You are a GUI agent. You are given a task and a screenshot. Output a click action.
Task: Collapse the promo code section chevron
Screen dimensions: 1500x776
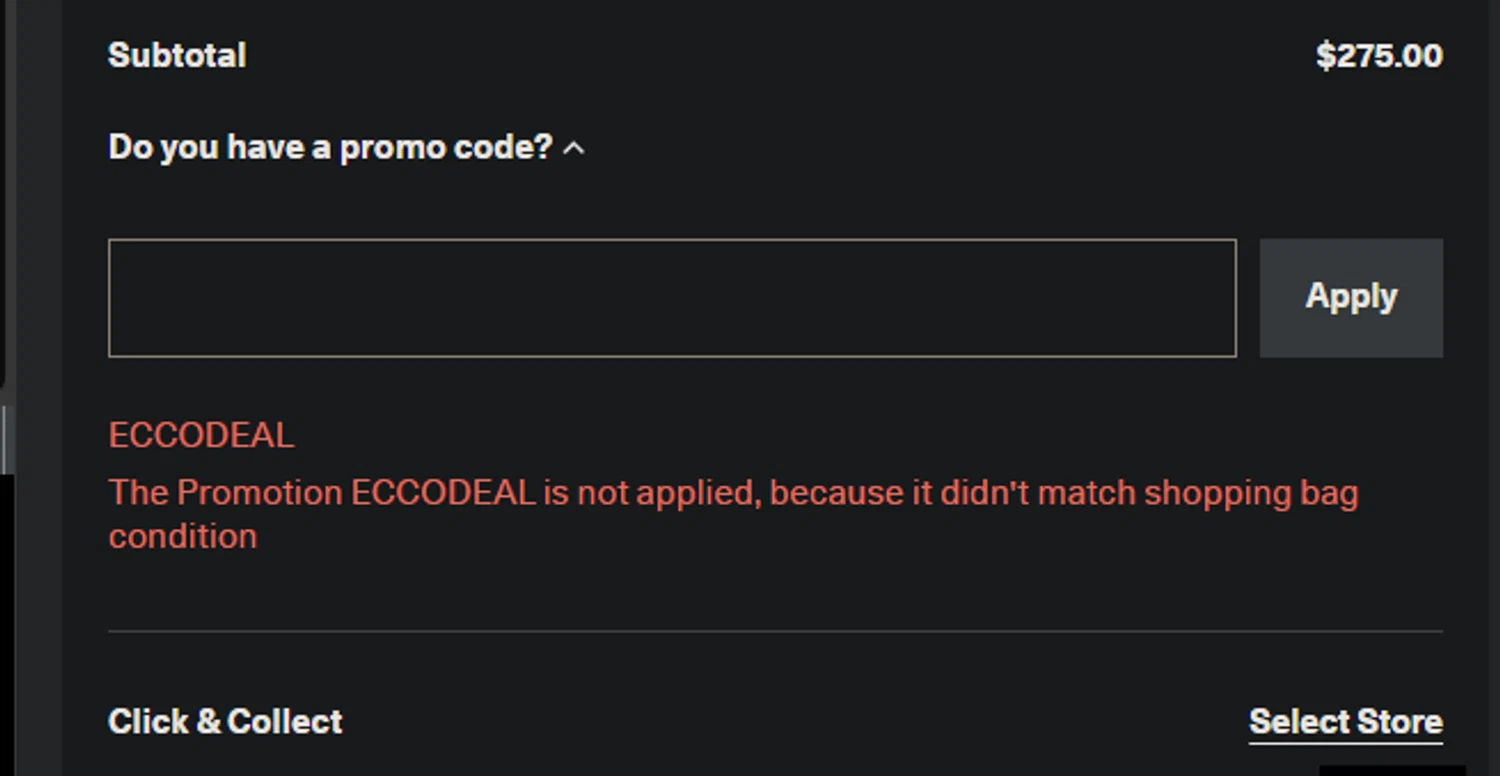pyautogui.click(x=574, y=149)
